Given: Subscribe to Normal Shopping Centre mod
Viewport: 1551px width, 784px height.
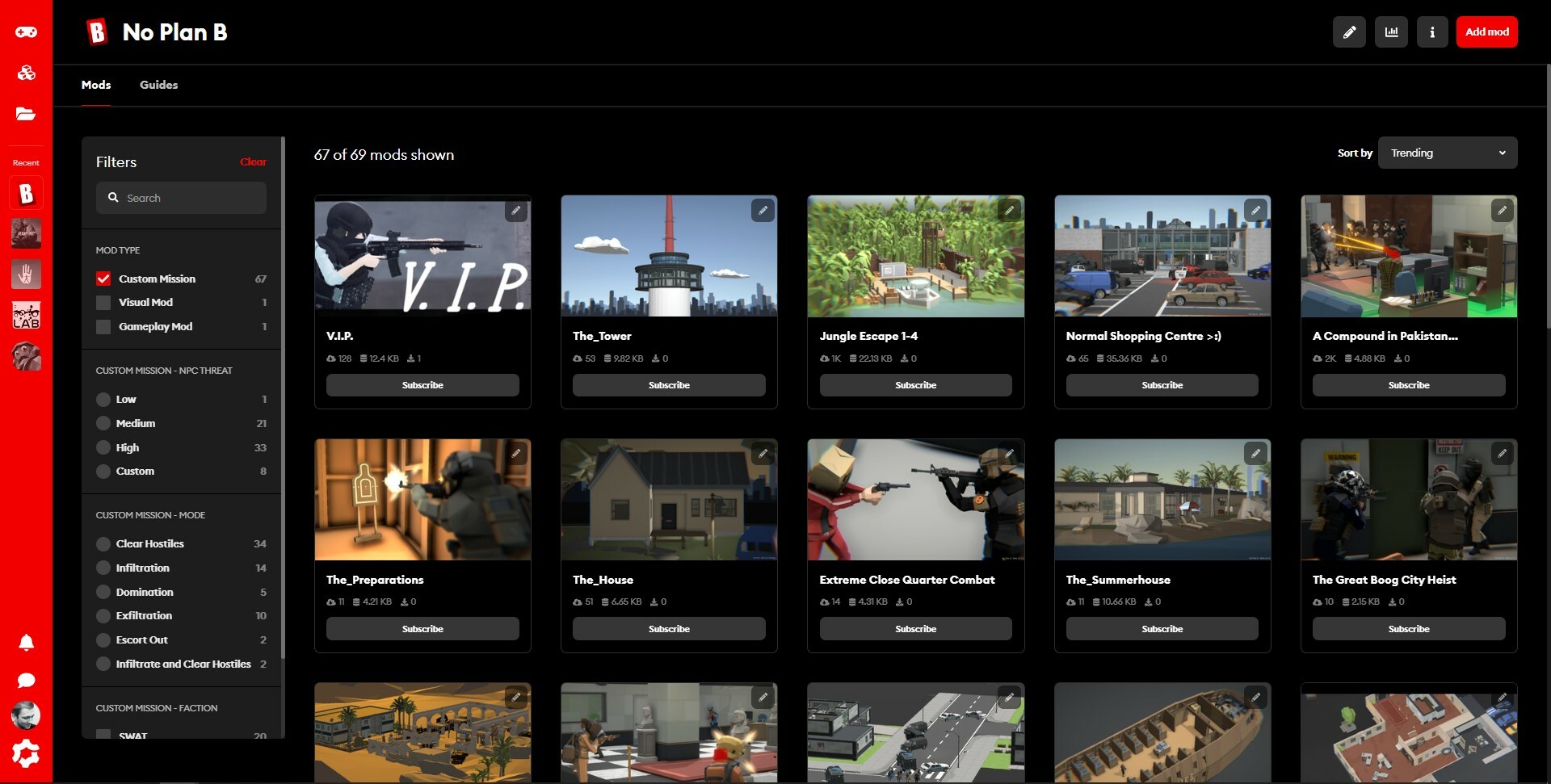Looking at the screenshot, I should [1162, 385].
